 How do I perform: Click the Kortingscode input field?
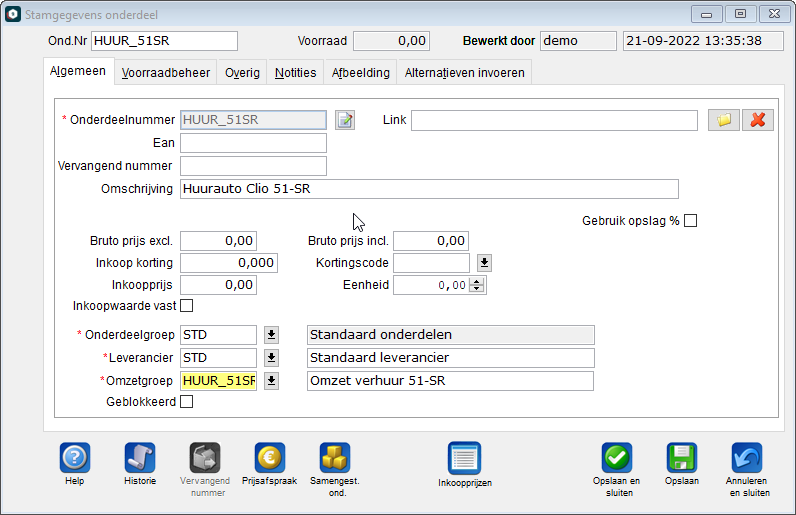[x=432, y=263]
